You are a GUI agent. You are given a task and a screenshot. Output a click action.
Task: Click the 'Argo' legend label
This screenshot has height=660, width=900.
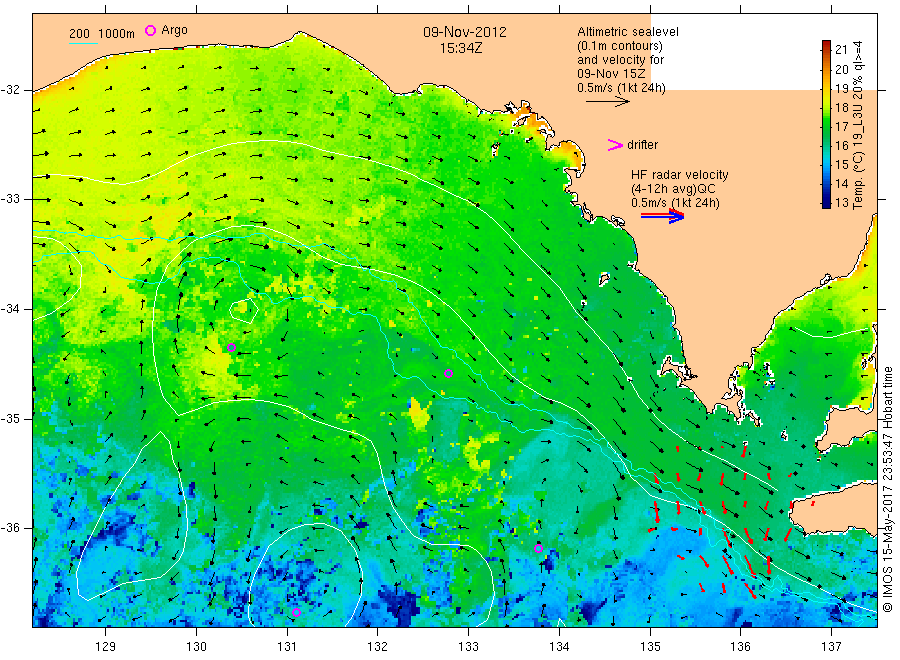174,30
